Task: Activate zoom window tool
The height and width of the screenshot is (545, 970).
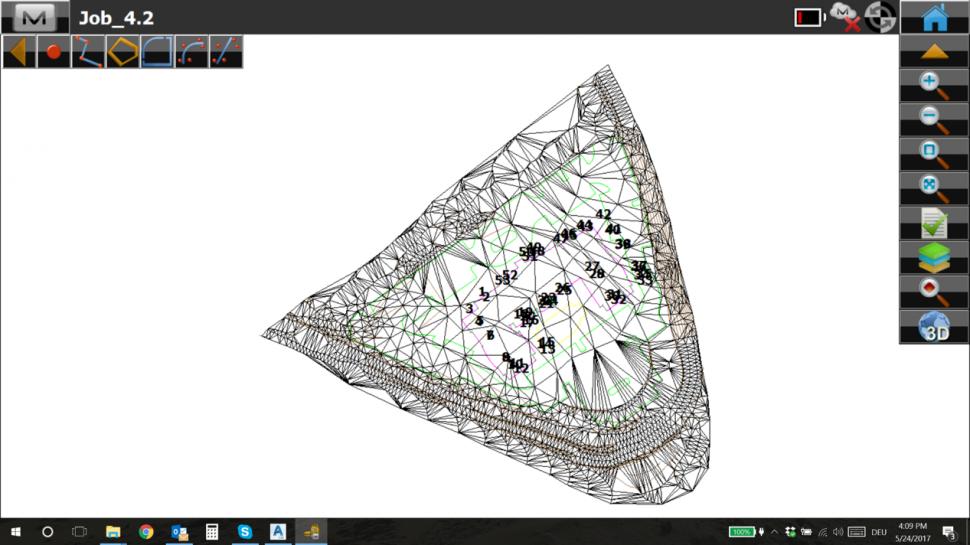Action: pos(934,155)
